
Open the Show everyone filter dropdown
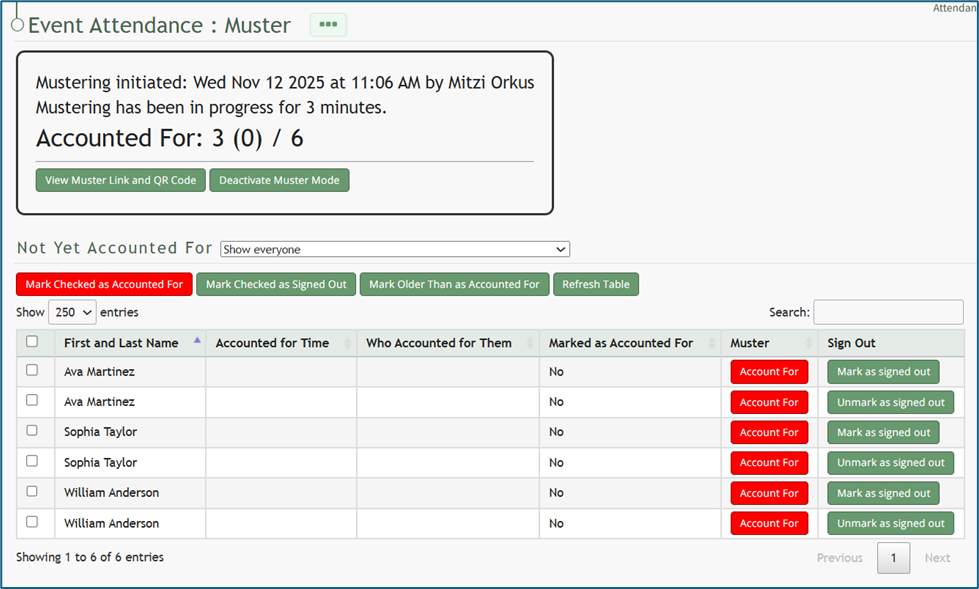coord(395,249)
